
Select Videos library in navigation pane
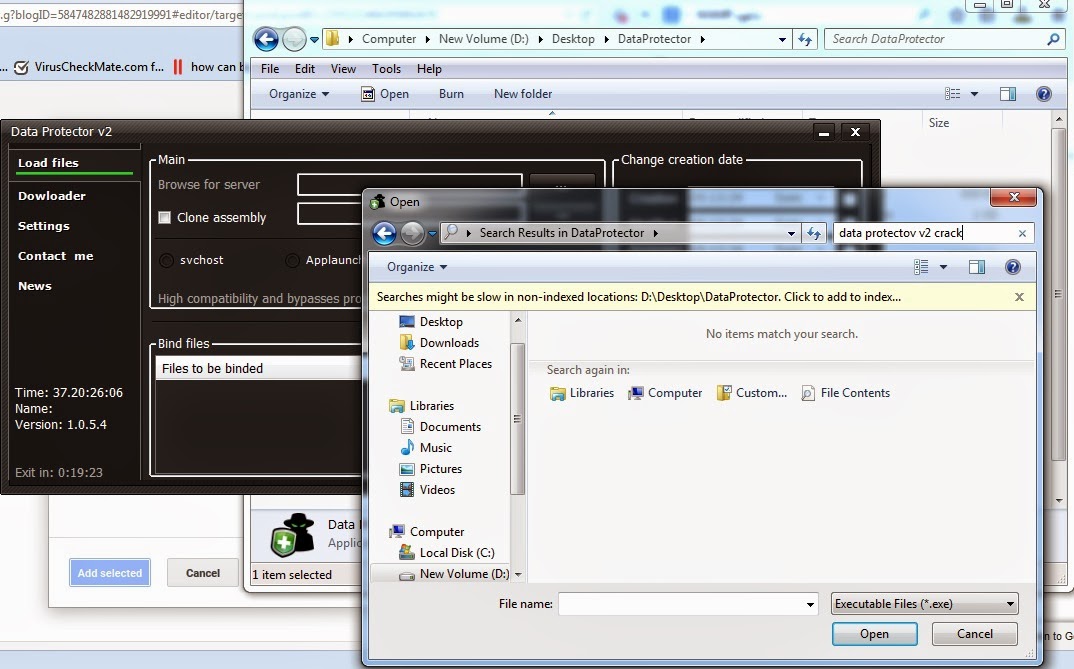pos(427,490)
